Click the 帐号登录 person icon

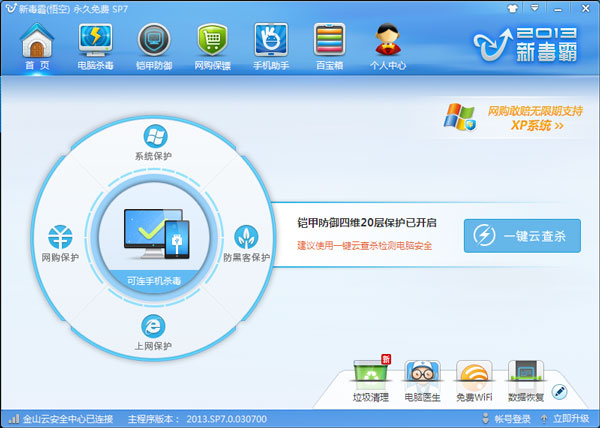click(485, 418)
